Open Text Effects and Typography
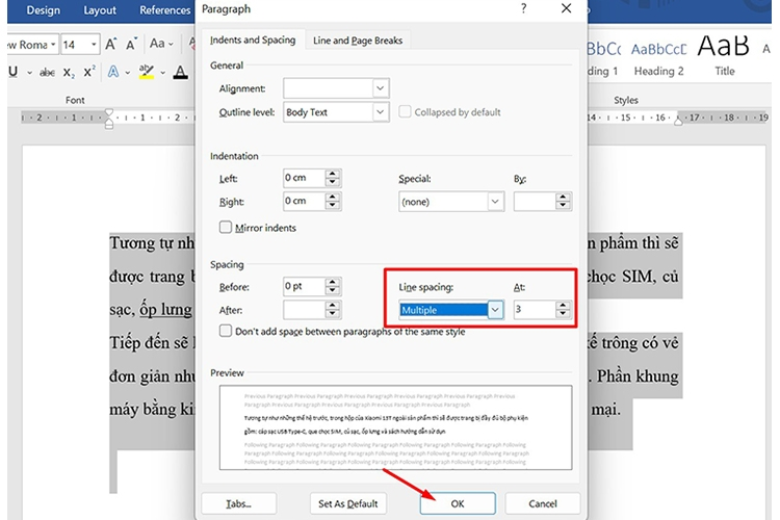The image size is (780, 520). tap(113, 72)
